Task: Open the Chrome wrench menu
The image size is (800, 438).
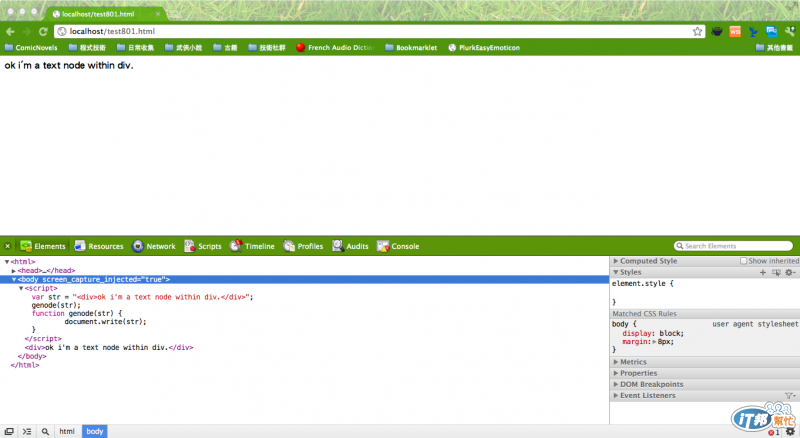Action: [x=790, y=32]
